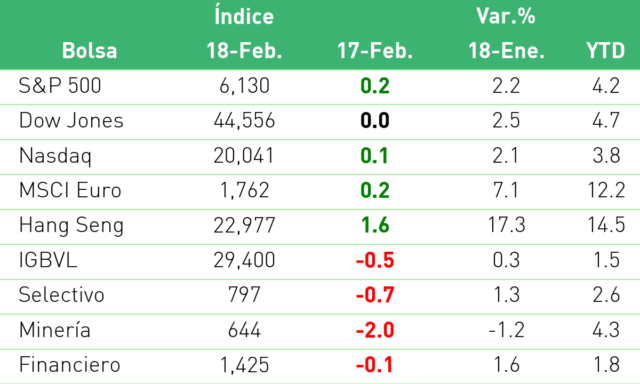Select the Minería row label

tap(55, 330)
